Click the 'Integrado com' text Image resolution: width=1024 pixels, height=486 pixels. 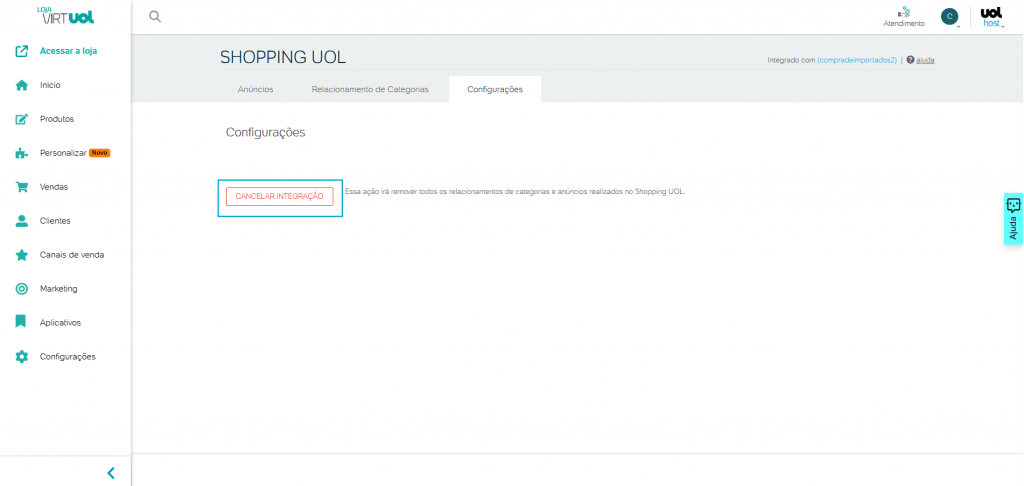(x=792, y=60)
